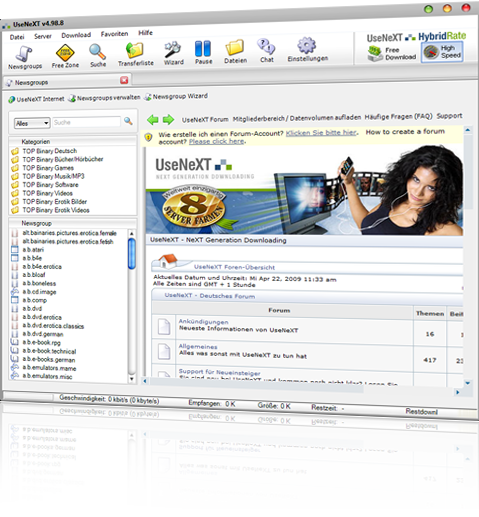
Task: Open the Ankündigungen forum link
Action: pos(203,322)
